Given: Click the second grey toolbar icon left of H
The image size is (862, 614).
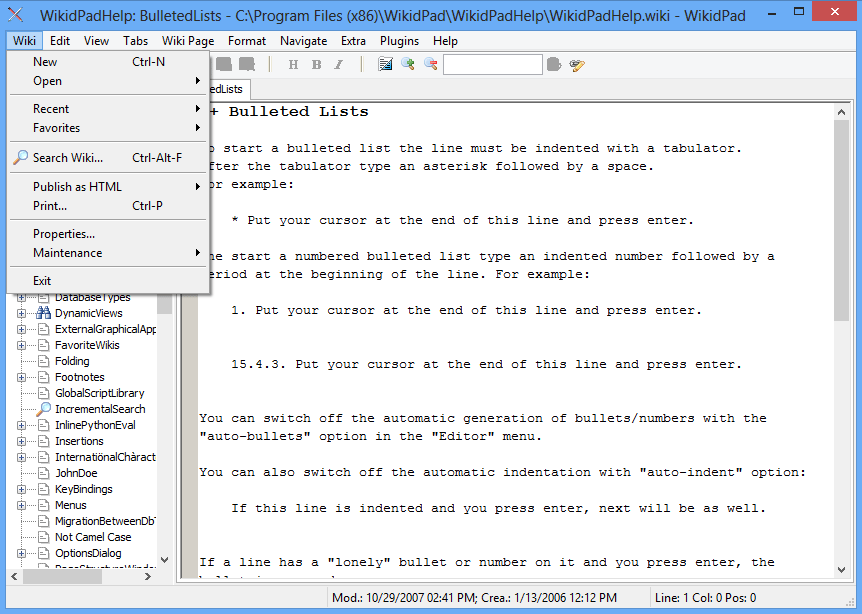Looking at the screenshot, I should coord(247,64).
